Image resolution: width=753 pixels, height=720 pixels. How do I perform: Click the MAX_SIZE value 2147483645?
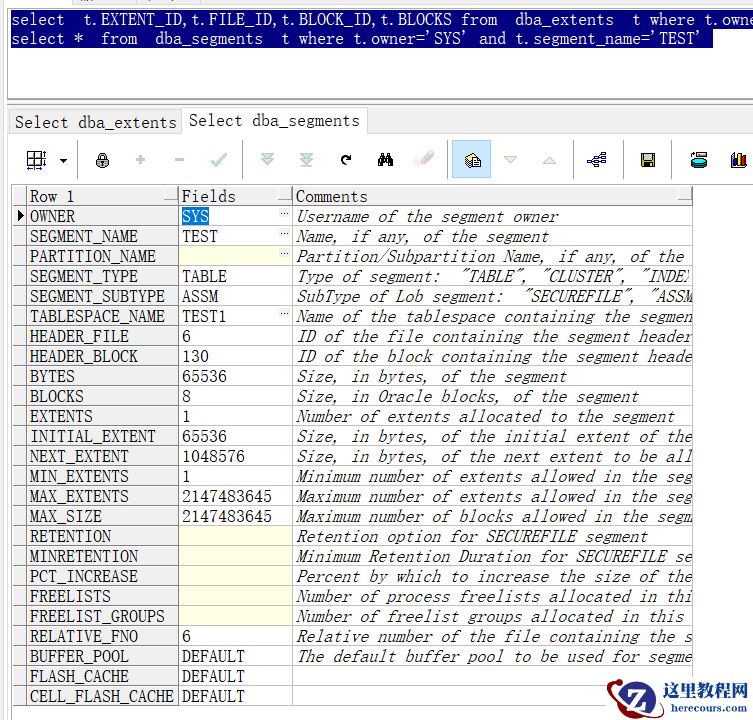click(x=227, y=516)
